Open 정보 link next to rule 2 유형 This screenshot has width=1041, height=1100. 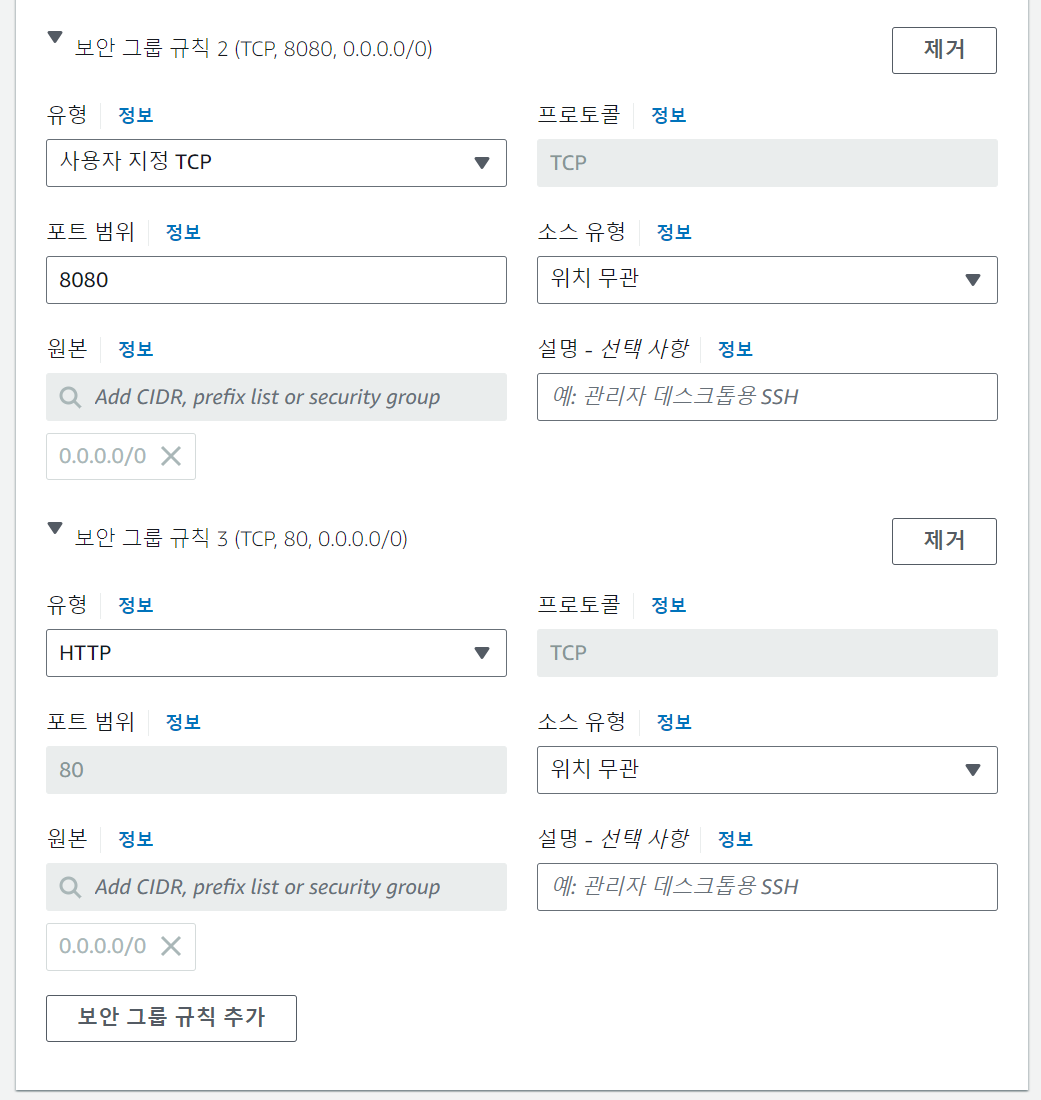(136, 115)
